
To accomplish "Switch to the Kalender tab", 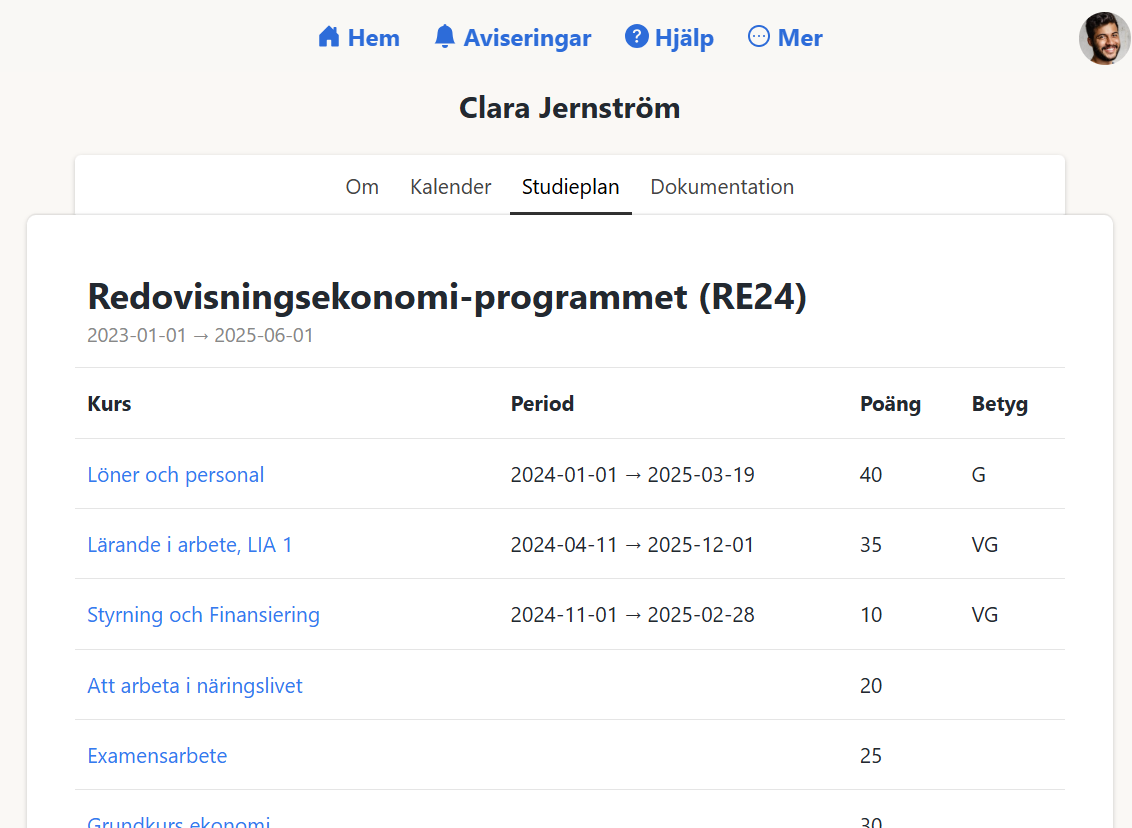I will pos(450,187).
